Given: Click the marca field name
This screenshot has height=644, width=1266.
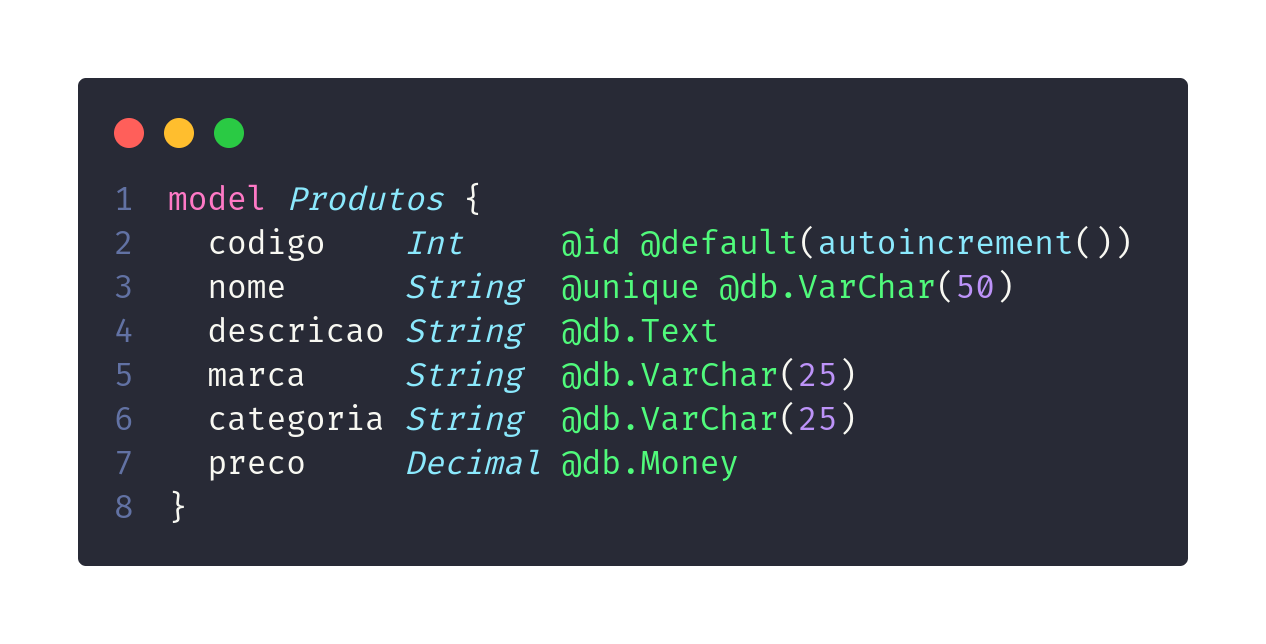Looking at the screenshot, I should tap(256, 375).
